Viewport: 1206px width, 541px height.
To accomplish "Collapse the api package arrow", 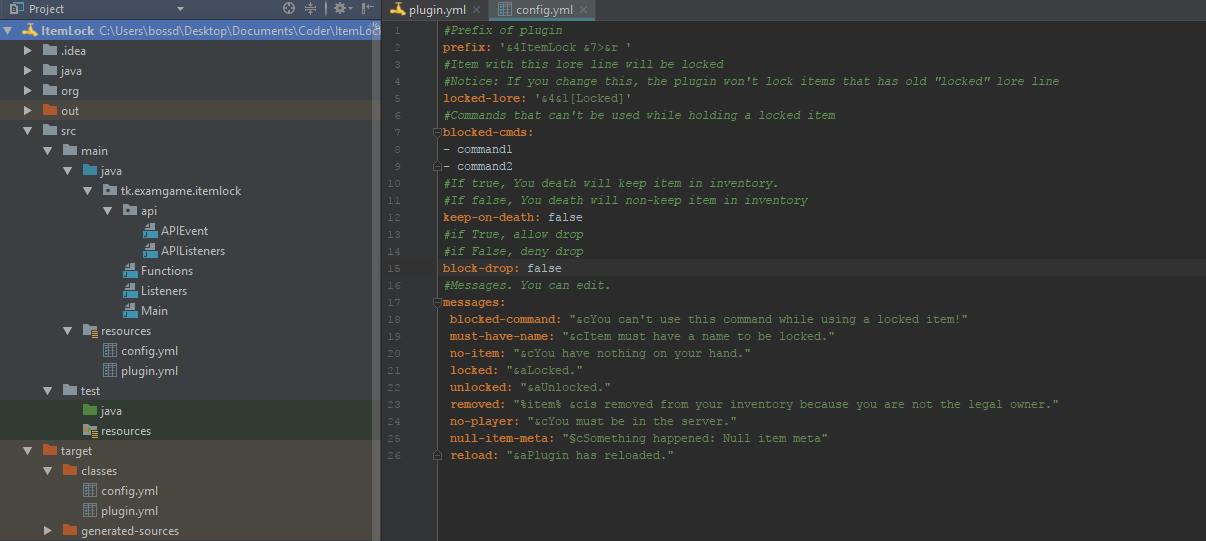I will 108,211.
